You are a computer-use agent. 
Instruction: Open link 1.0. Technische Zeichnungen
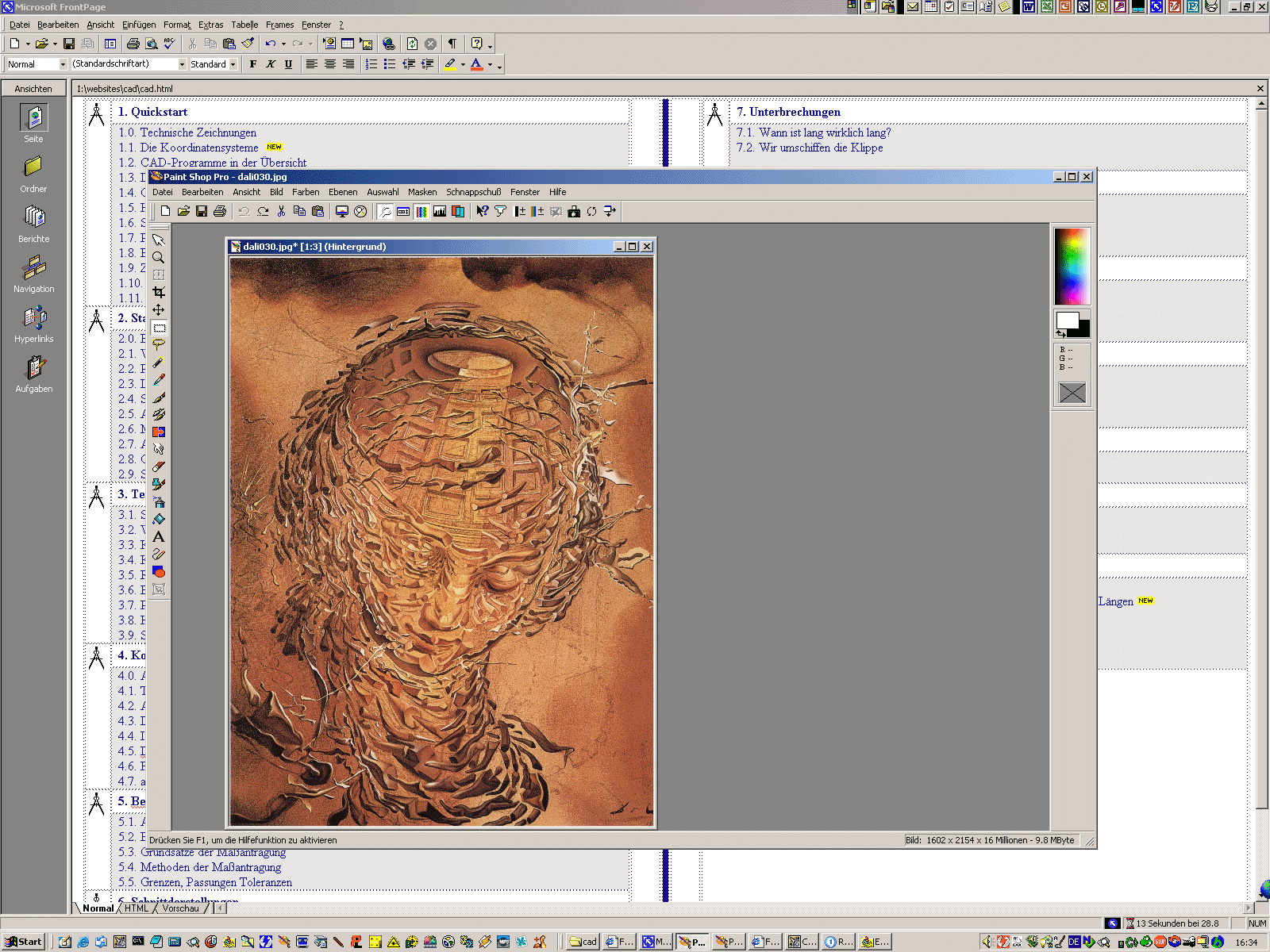tap(187, 132)
